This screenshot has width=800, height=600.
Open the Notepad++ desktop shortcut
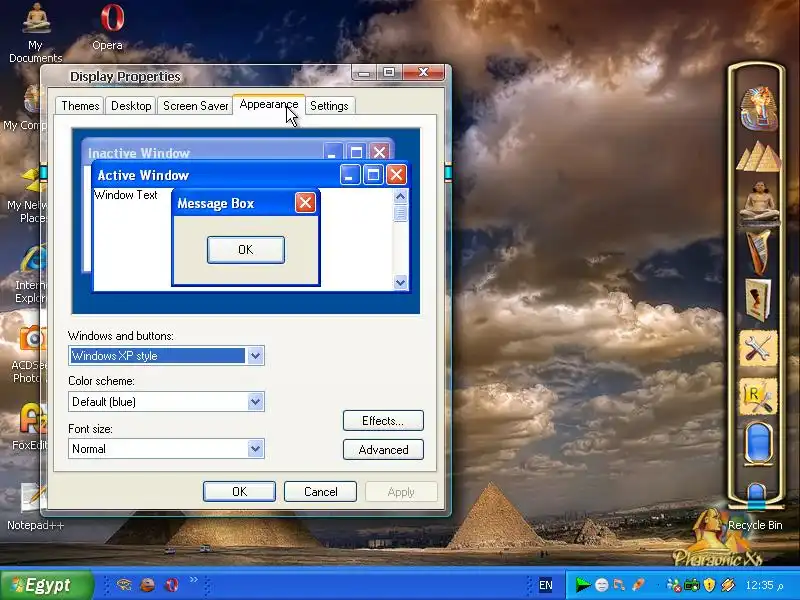pos(34,507)
